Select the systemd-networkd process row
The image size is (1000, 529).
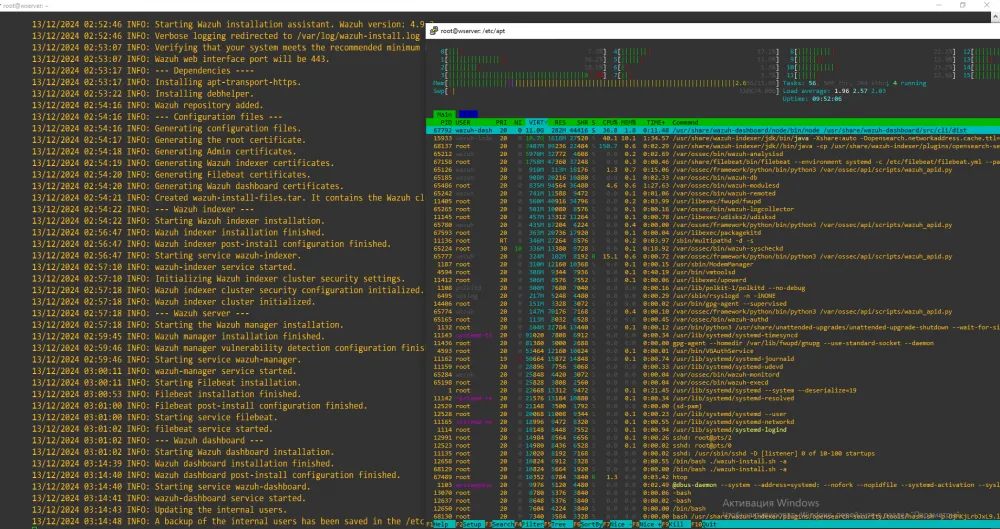pos(713,422)
